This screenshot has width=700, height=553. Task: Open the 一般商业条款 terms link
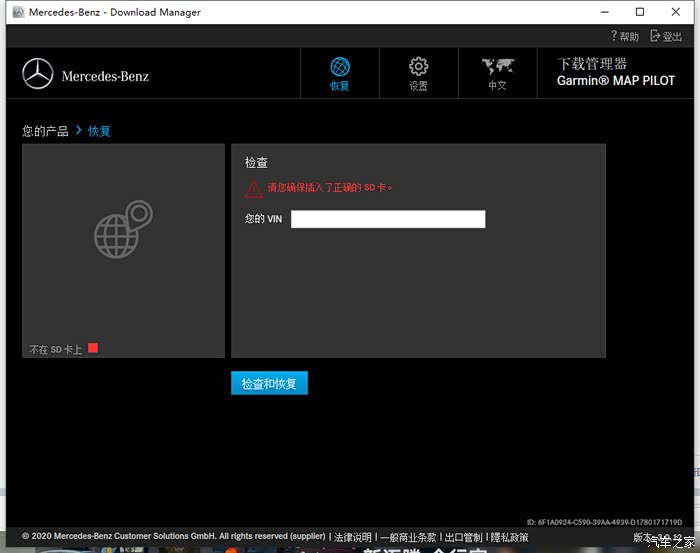(x=407, y=537)
